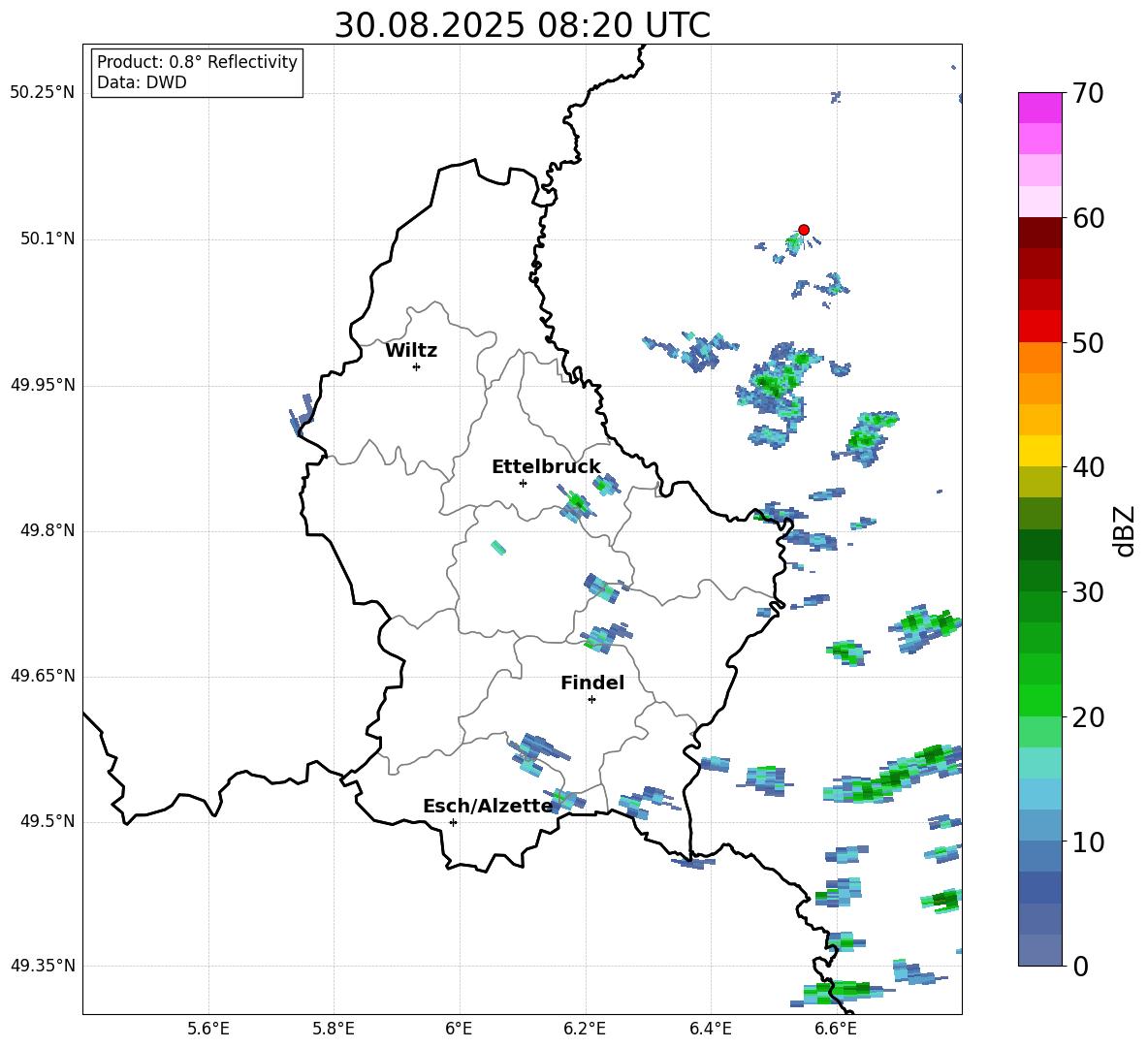Pick the bright red colorbar segment

(1040, 326)
